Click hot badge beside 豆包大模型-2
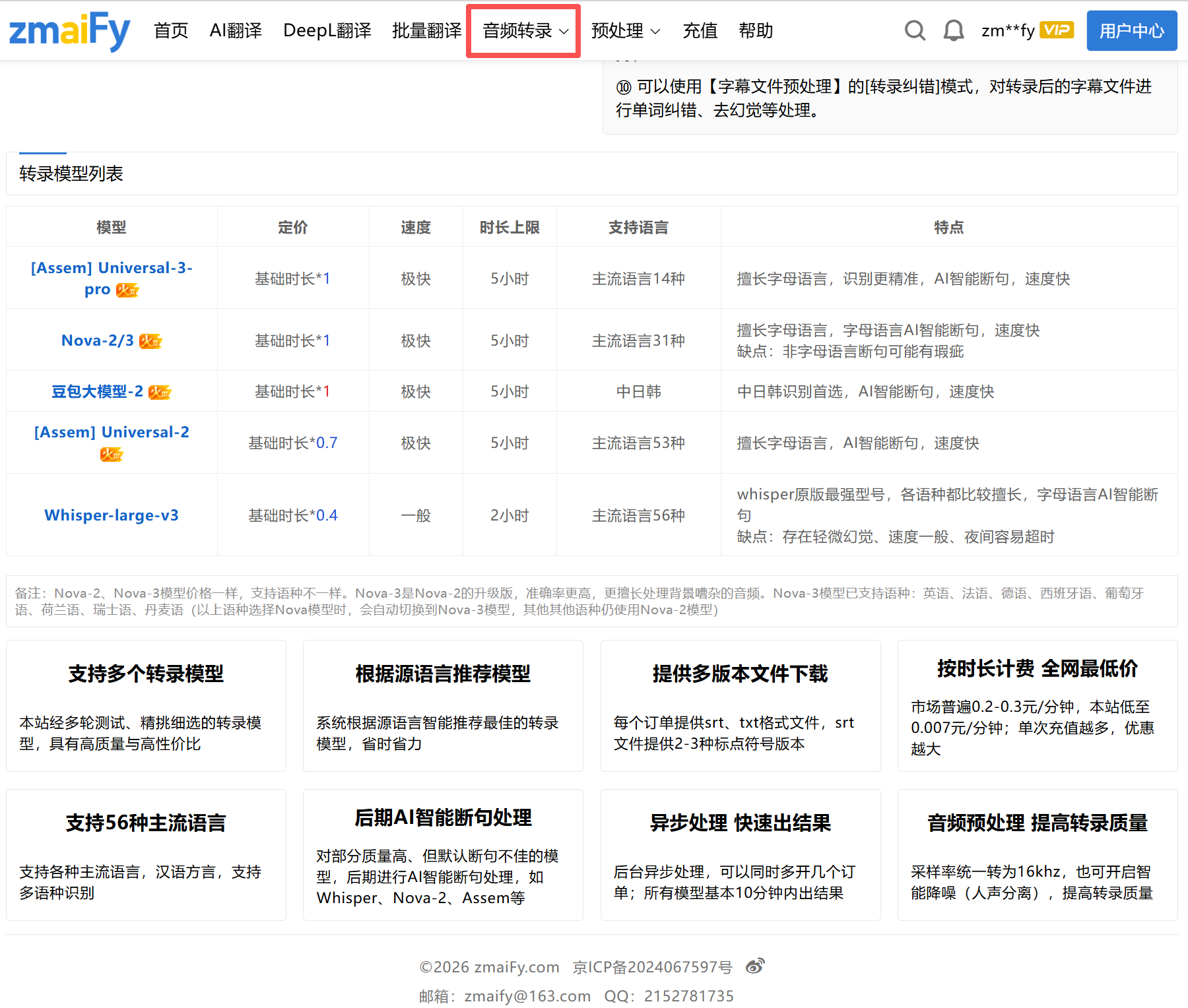 tap(160, 393)
